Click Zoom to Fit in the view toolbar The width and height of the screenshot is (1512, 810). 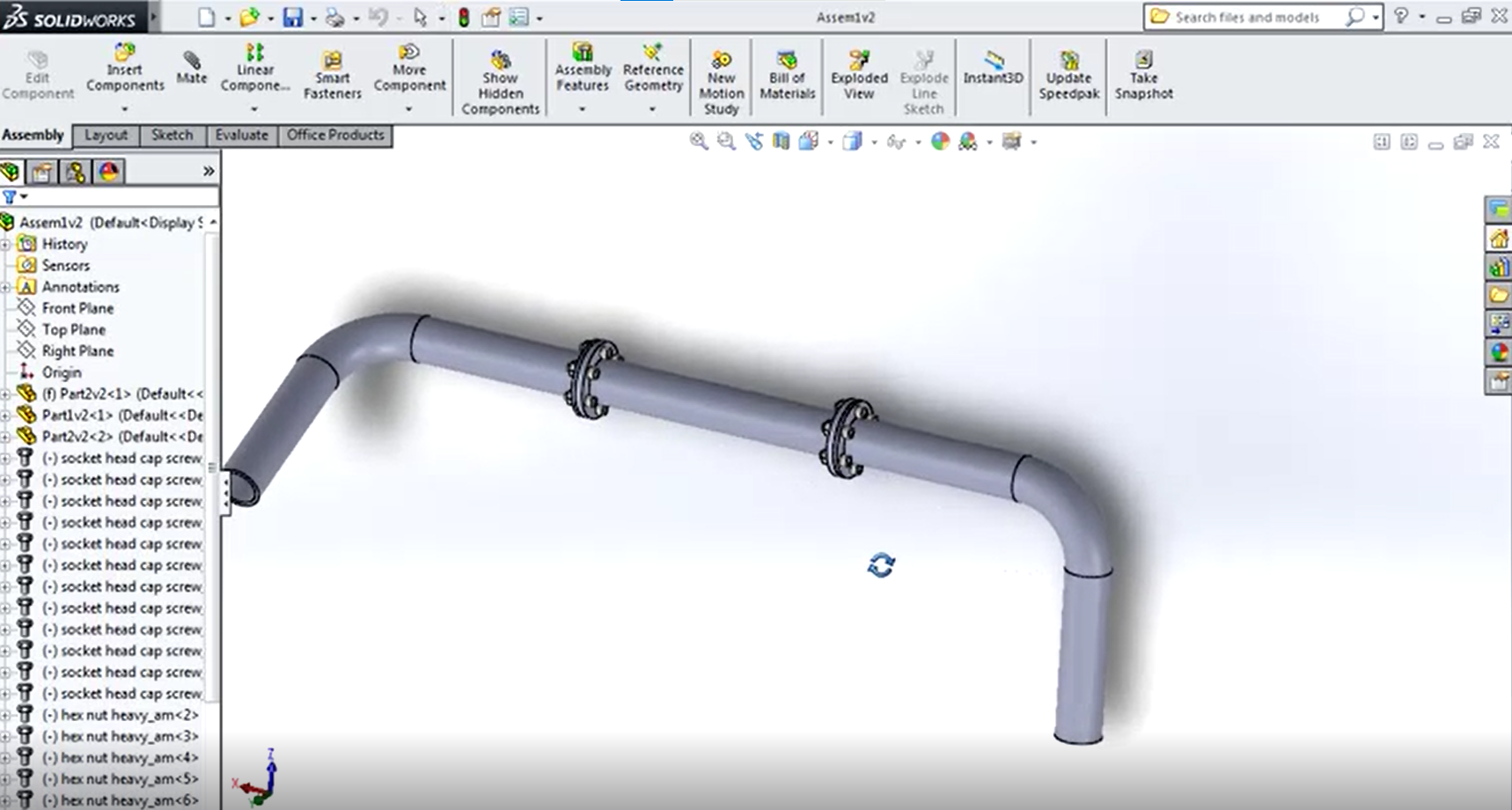pyautogui.click(x=699, y=141)
